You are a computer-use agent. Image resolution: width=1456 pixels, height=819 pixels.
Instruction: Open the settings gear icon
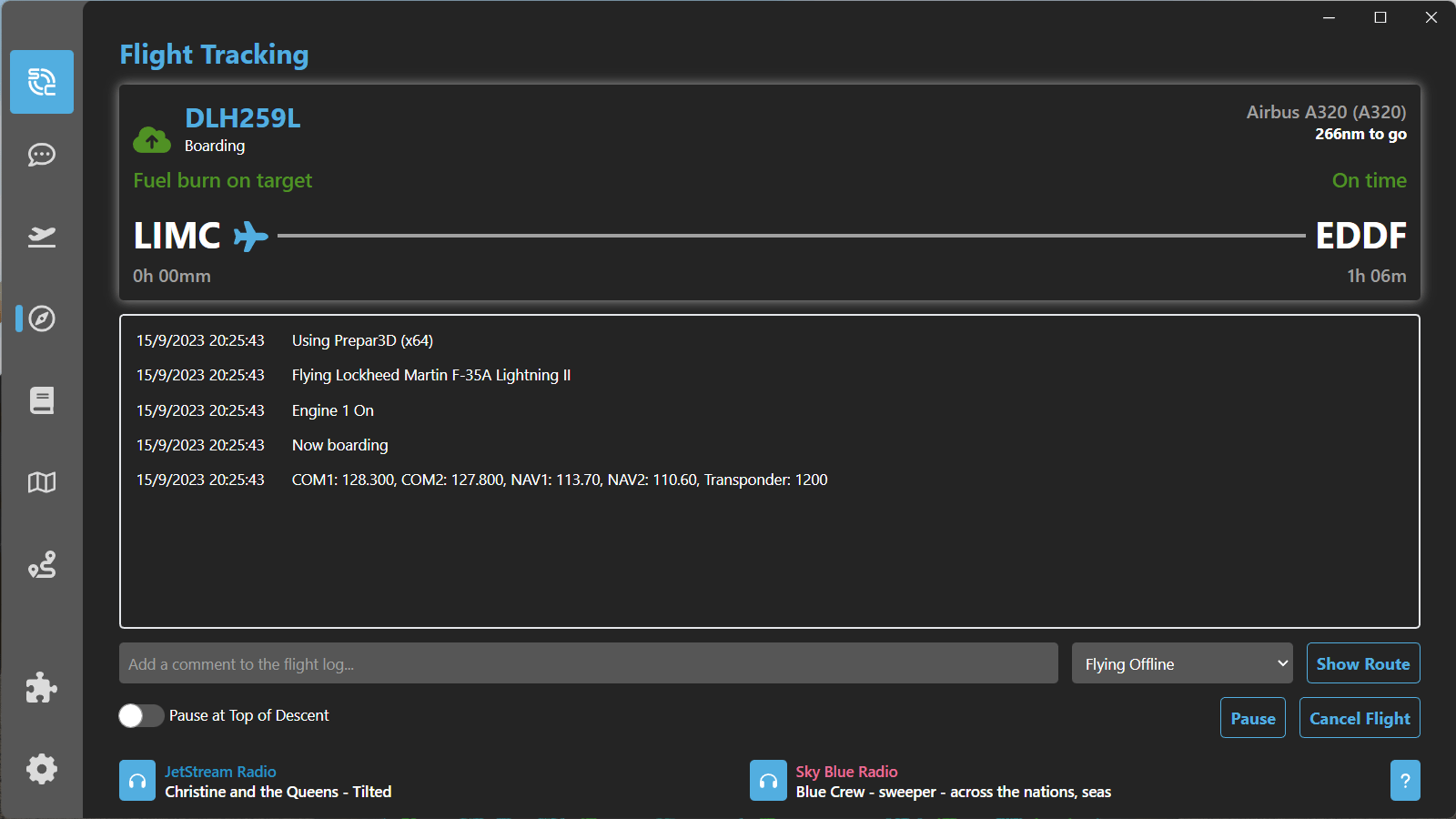[42, 770]
